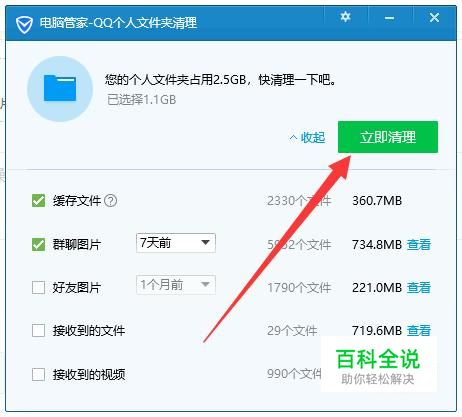
Task: Click the 缓存文件 label
Action: (77, 201)
